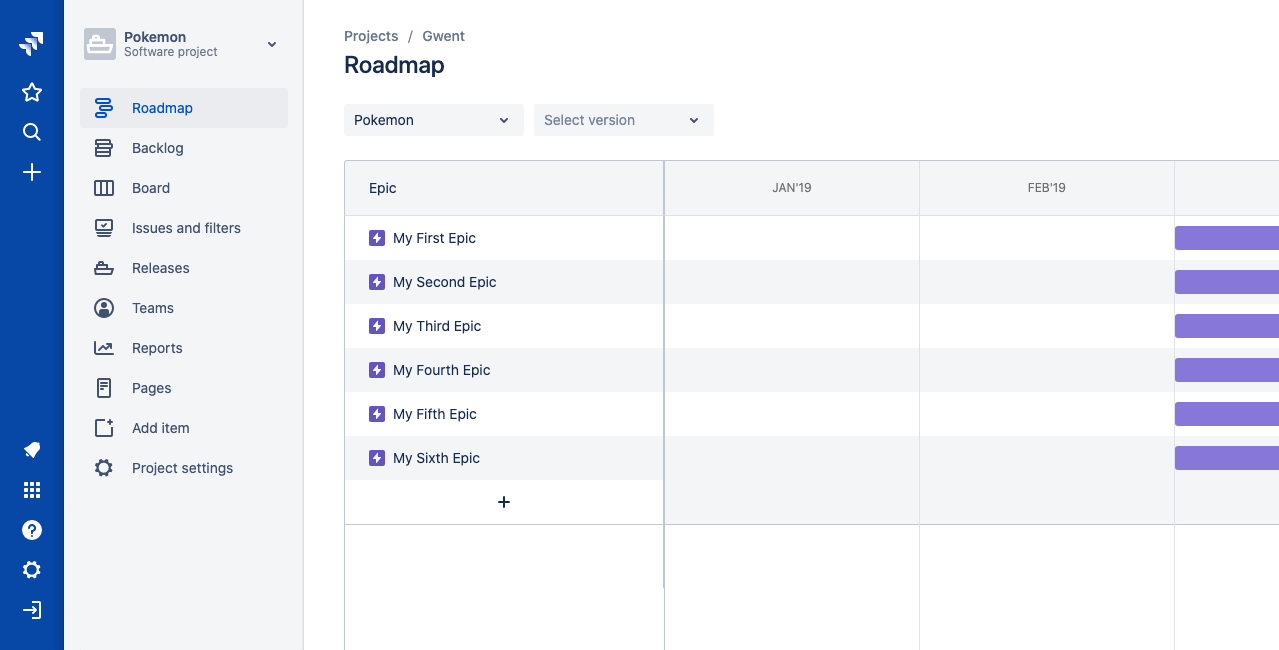Click the Jira logo at top left
This screenshot has width=1279, height=650.
point(31,42)
